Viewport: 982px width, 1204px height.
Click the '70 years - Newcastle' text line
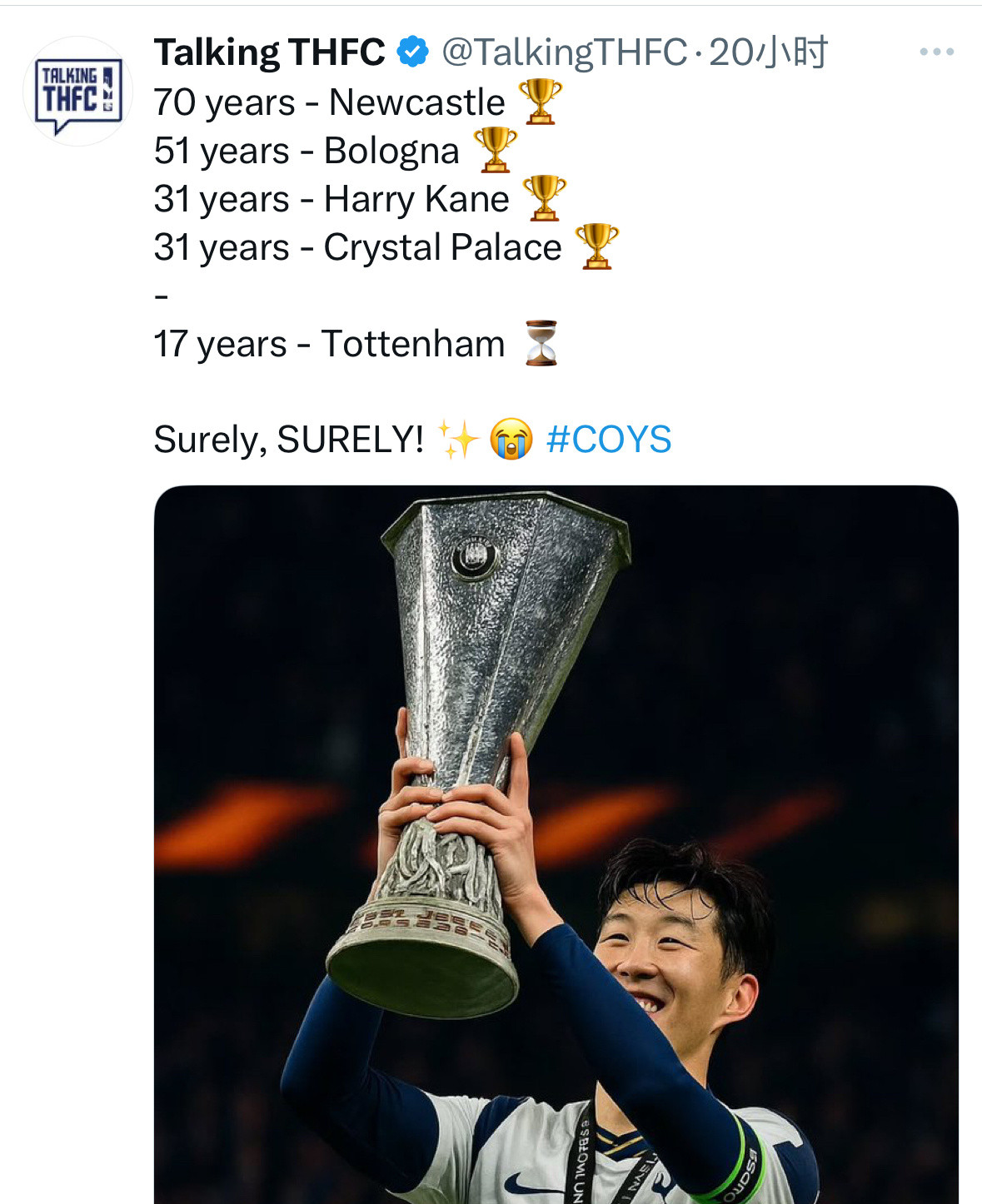tap(330, 102)
